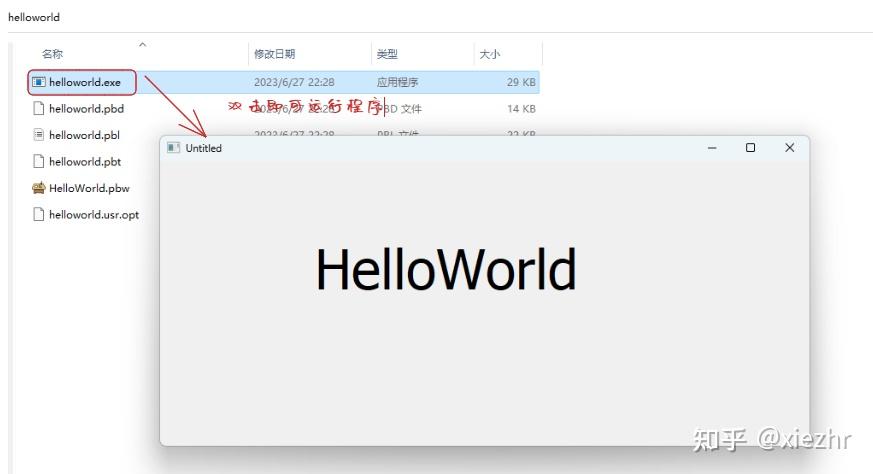Click the Untitled window's title bar icon
Screen dimensions: 873x474
(x=174, y=148)
